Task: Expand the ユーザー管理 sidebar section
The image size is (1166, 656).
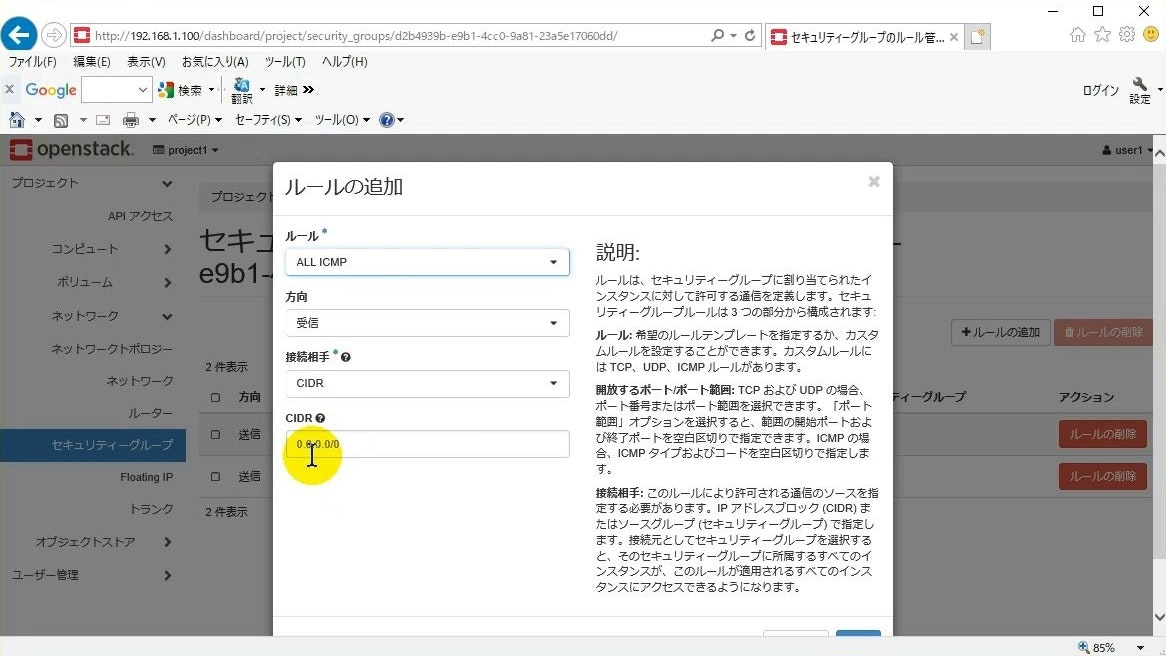Action: 93,574
